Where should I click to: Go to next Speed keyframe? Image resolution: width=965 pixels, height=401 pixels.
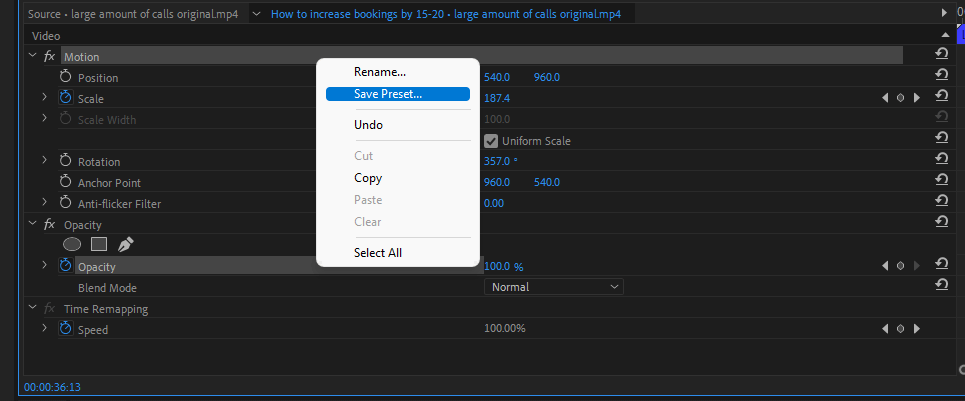pyautogui.click(x=916, y=329)
